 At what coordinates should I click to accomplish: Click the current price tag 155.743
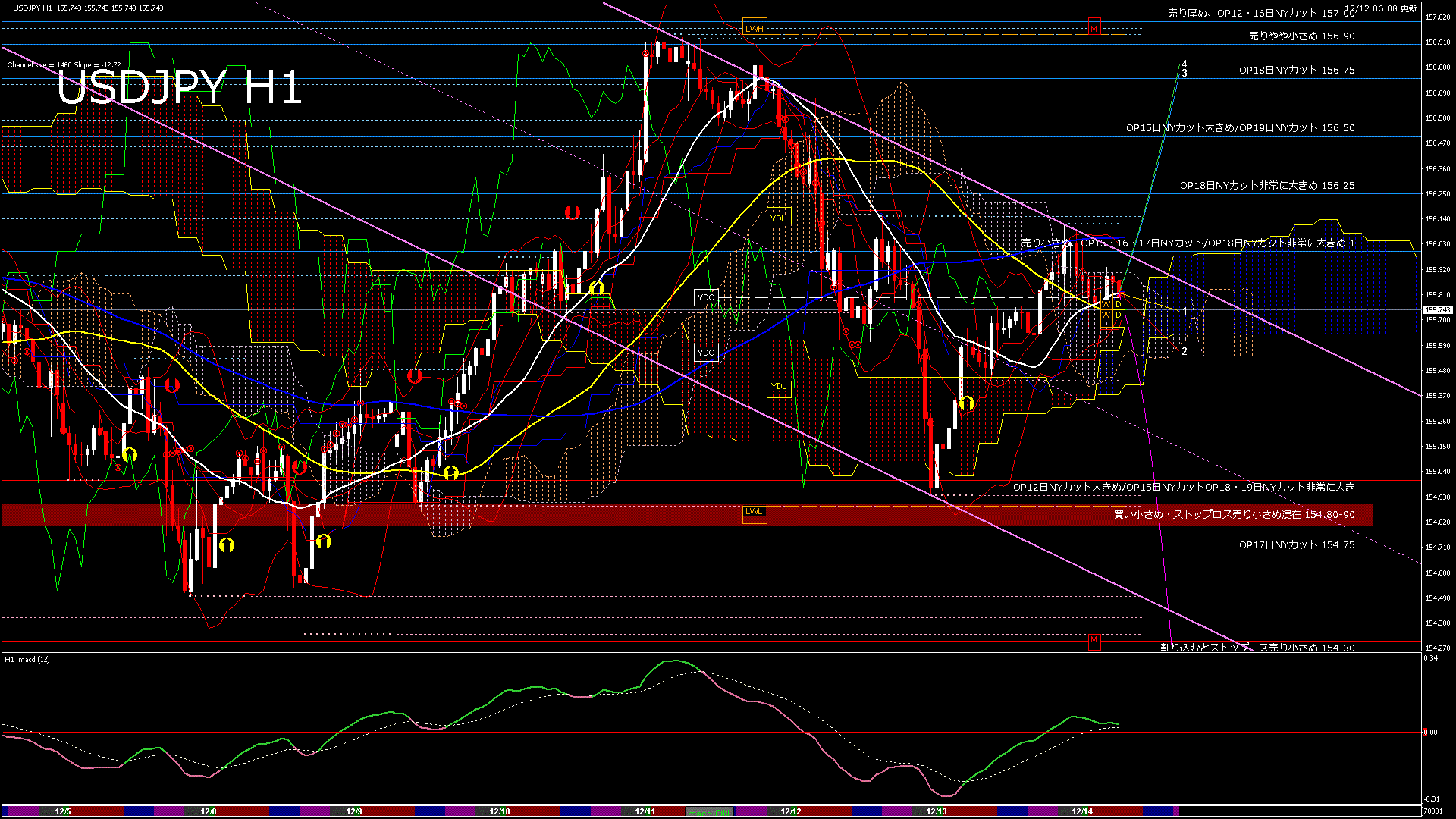click(1437, 309)
